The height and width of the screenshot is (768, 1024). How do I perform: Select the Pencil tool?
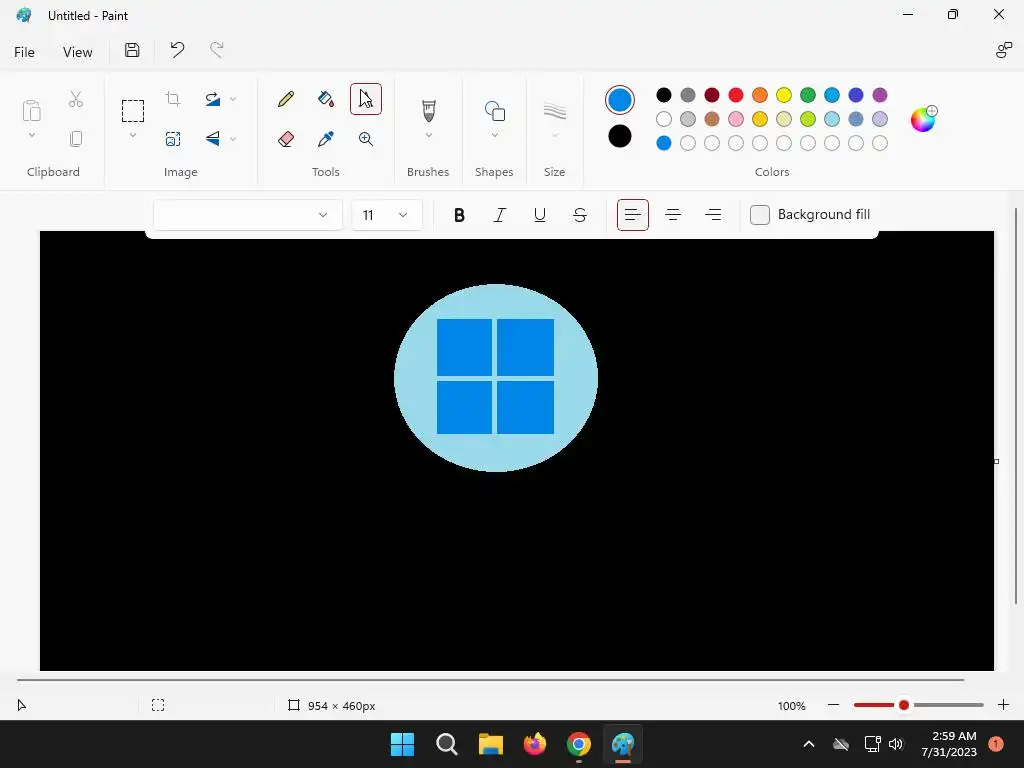285,99
